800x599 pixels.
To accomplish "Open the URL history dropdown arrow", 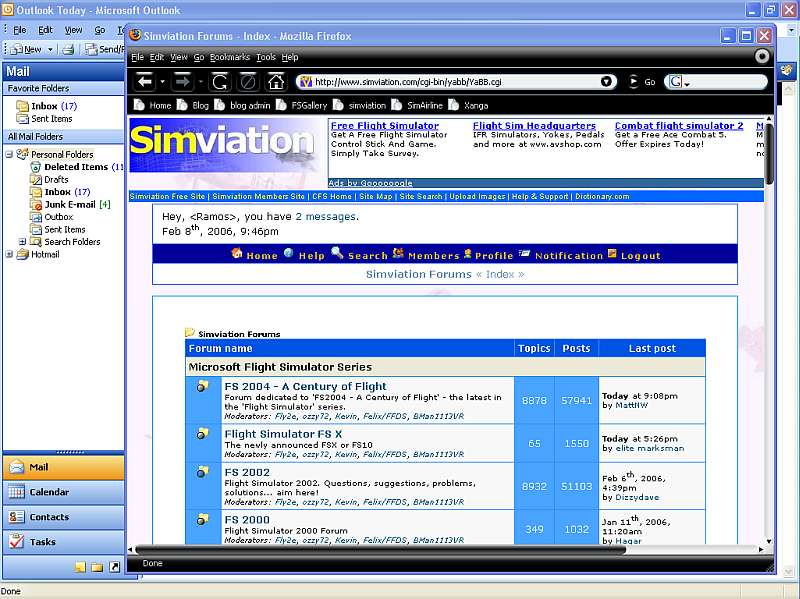I will pyautogui.click(x=607, y=82).
